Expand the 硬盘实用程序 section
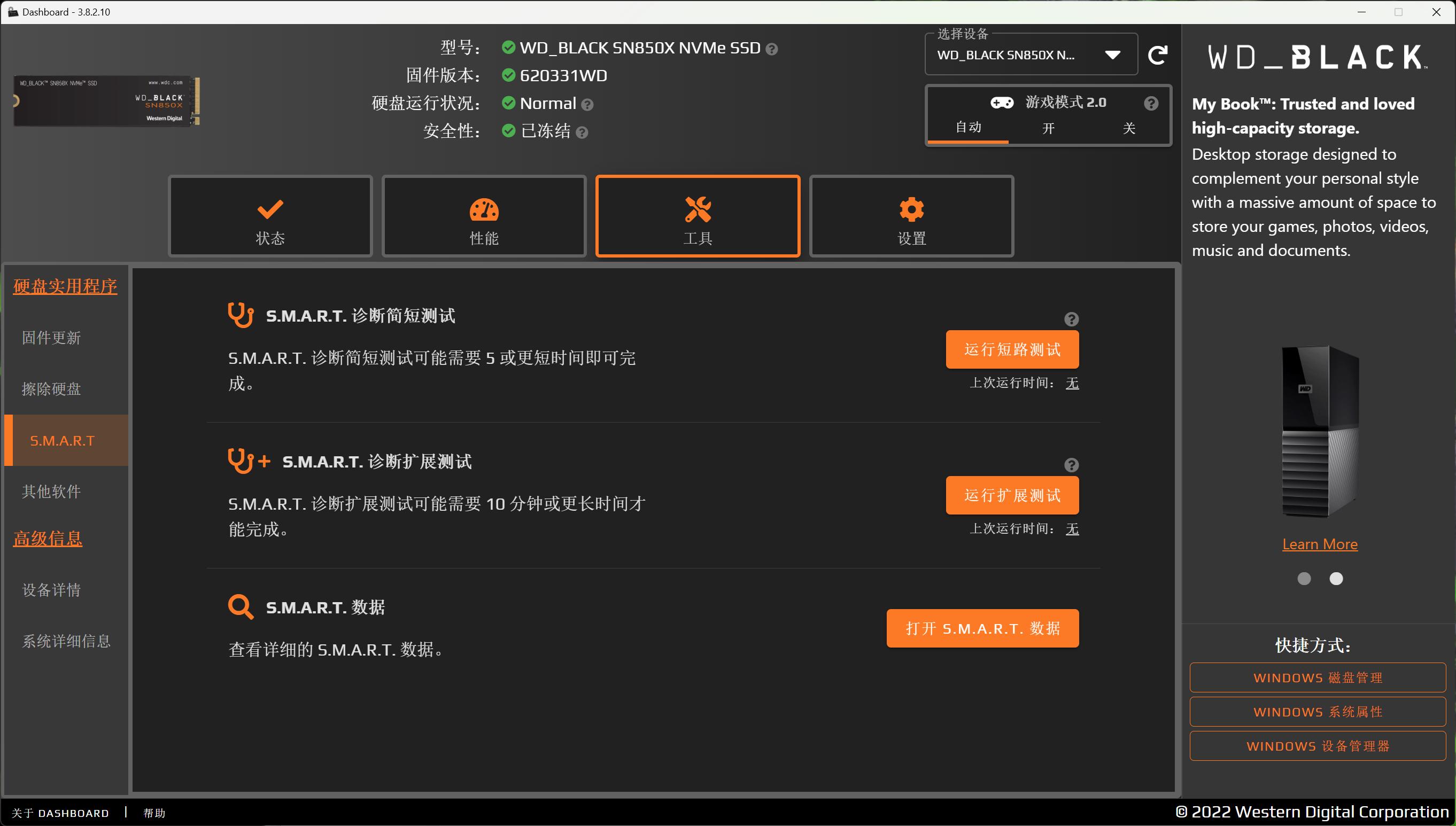 click(x=65, y=286)
